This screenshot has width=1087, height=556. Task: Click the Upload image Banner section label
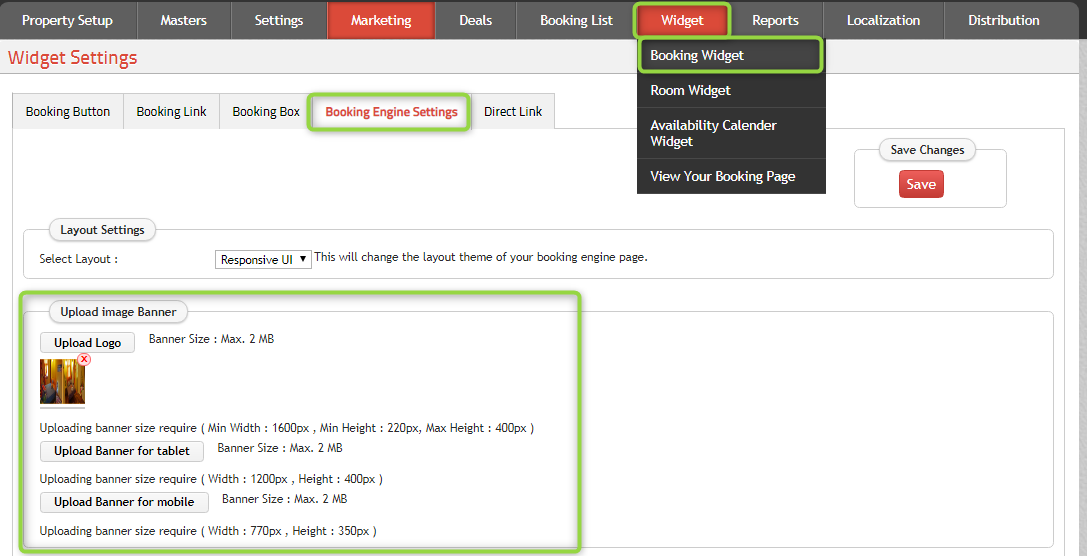coord(119,312)
